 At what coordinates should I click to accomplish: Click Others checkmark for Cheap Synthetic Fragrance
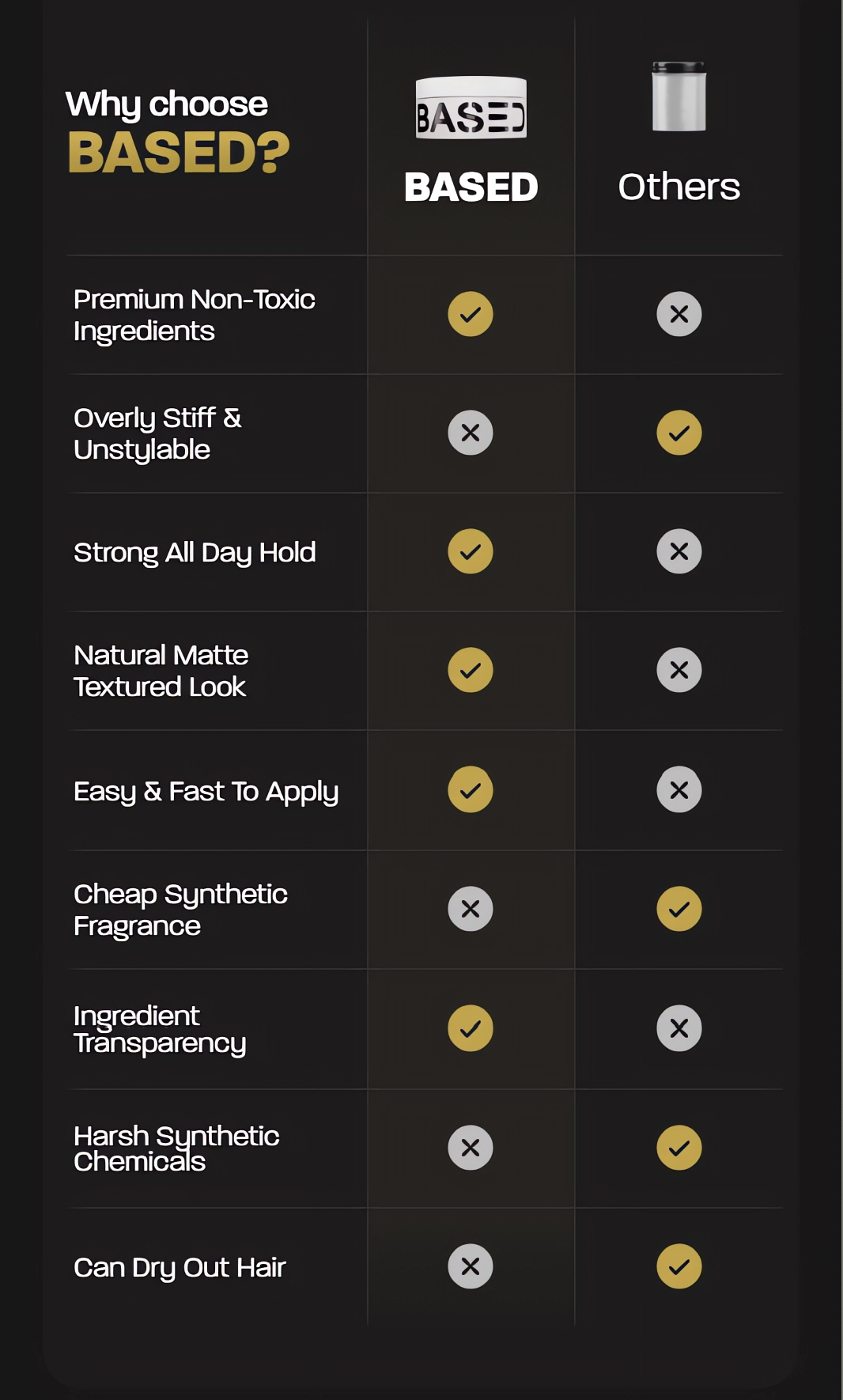tap(679, 909)
